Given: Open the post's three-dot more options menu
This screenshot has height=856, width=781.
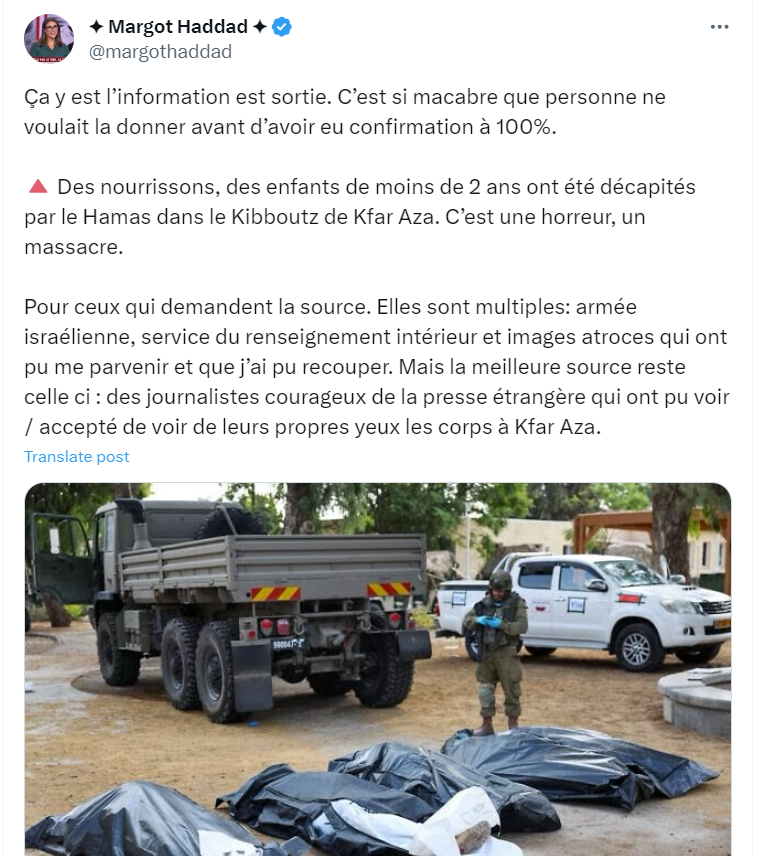Looking at the screenshot, I should [x=719, y=27].
